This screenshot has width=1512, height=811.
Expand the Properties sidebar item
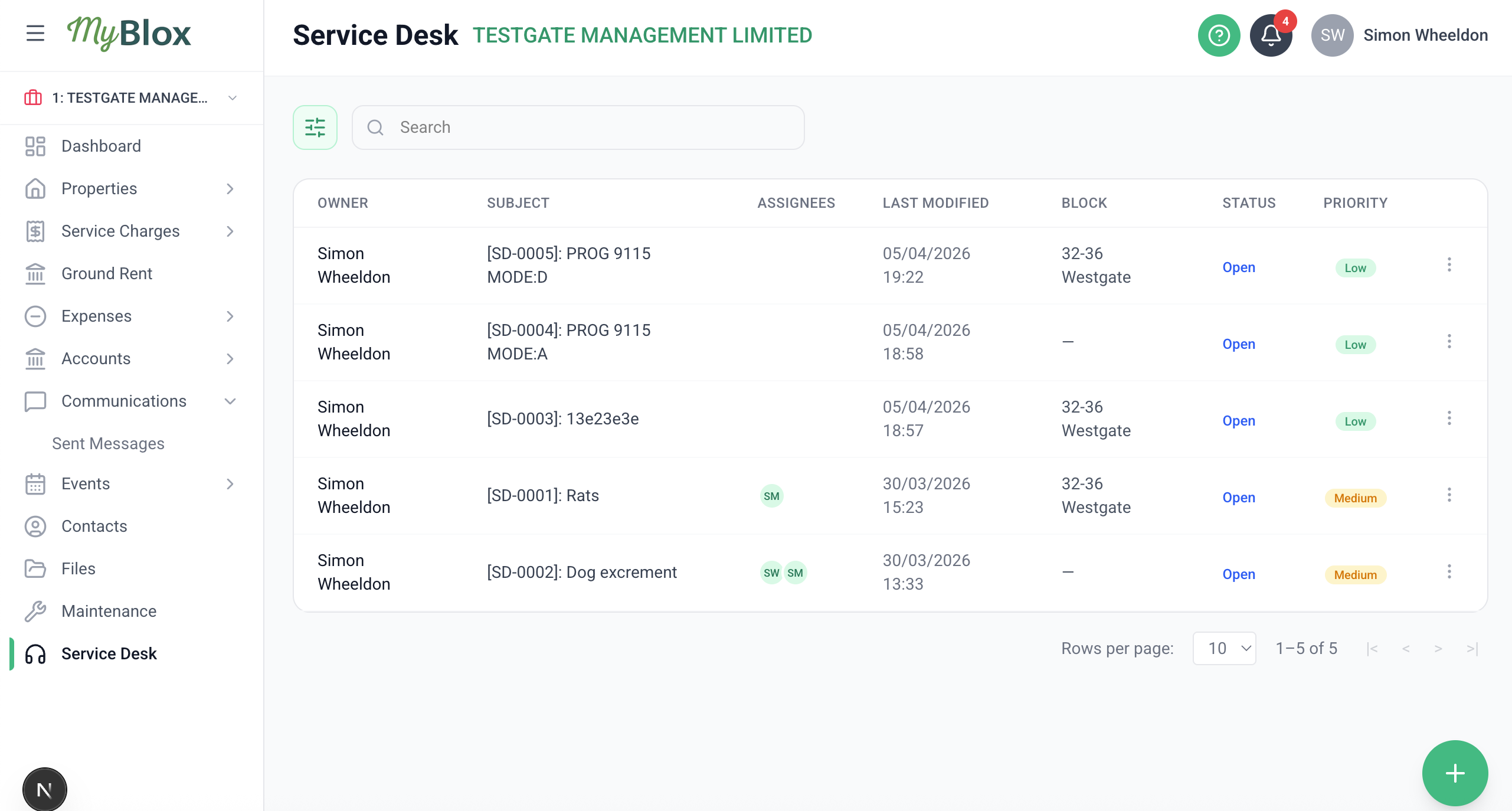[230, 188]
